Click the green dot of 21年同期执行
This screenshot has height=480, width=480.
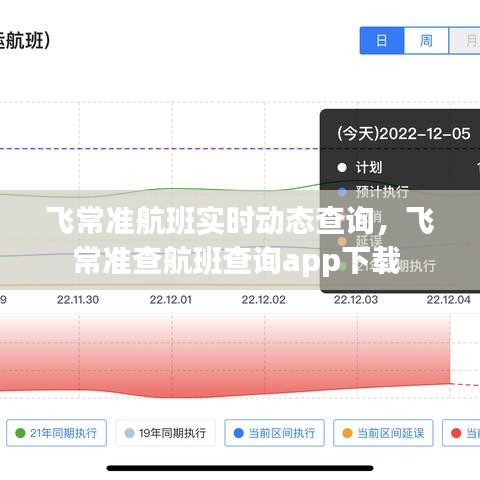[20, 433]
